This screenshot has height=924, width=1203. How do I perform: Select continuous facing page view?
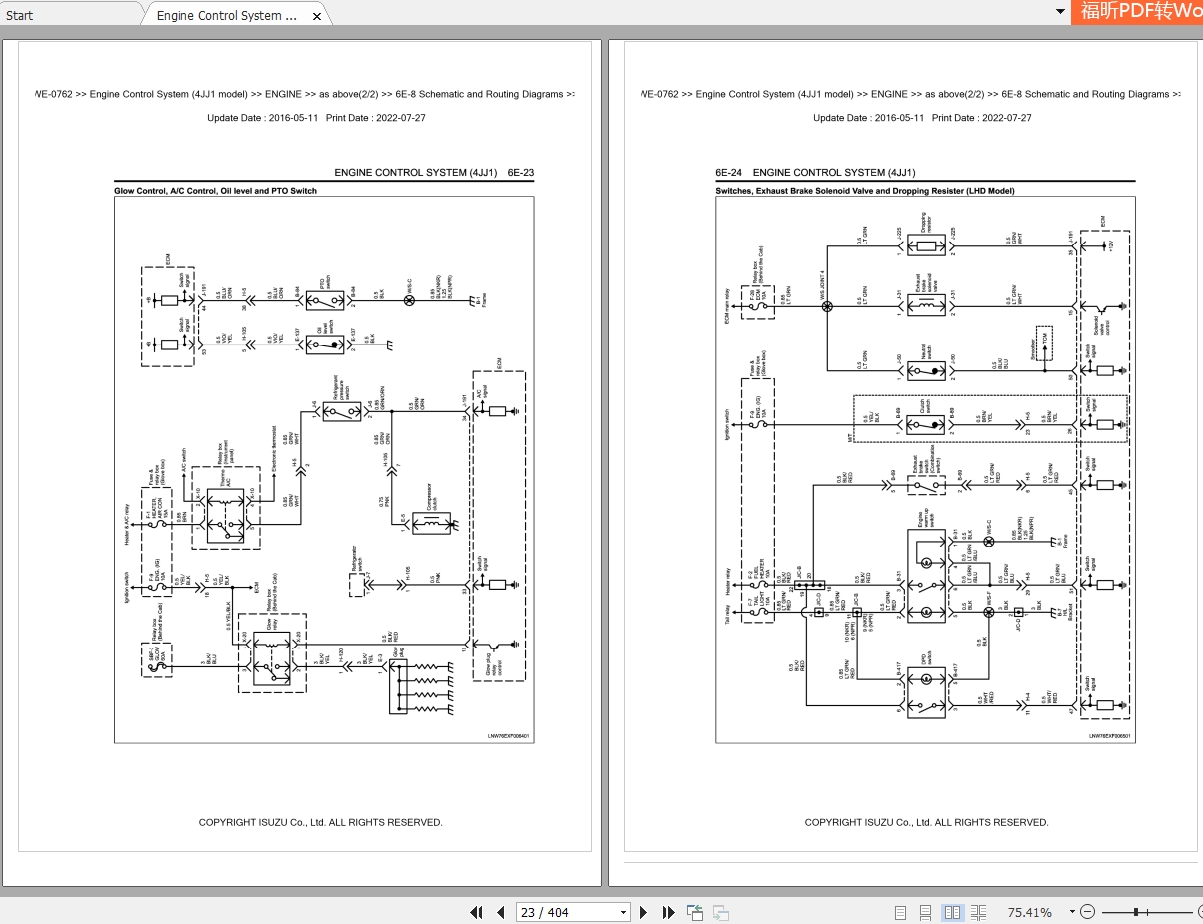click(978, 912)
